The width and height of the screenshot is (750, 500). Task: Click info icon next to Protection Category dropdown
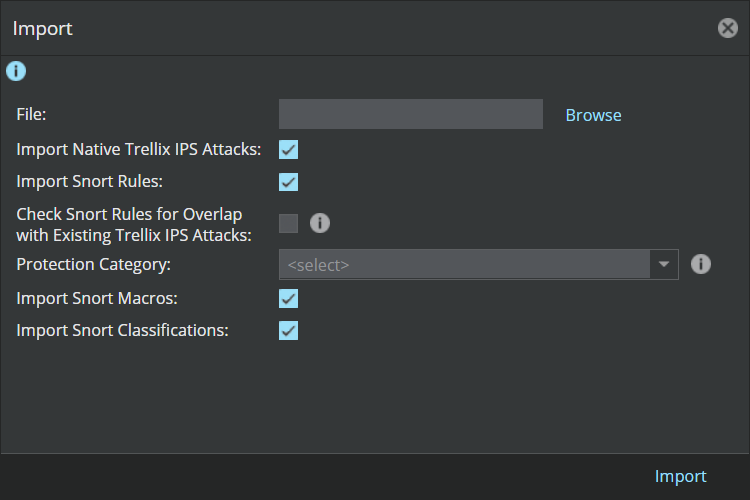click(701, 264)
